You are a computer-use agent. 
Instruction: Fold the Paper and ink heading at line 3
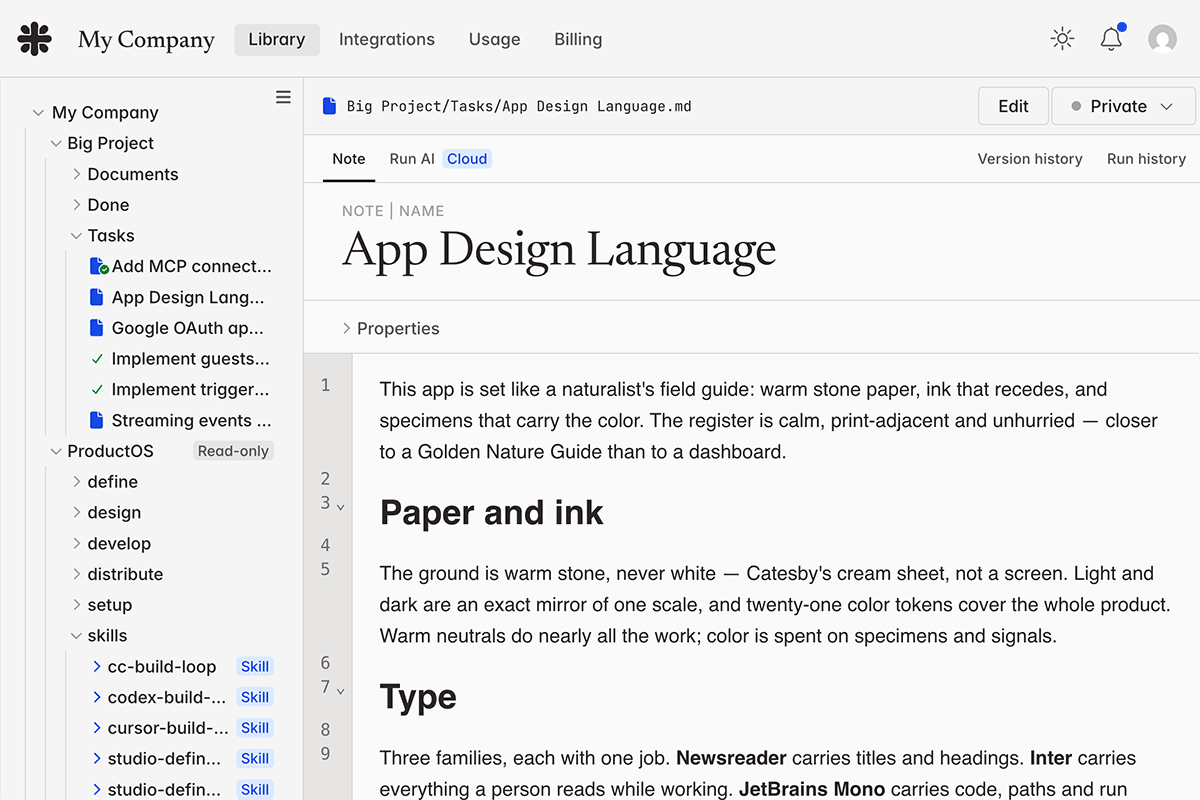tap(341, 507)
